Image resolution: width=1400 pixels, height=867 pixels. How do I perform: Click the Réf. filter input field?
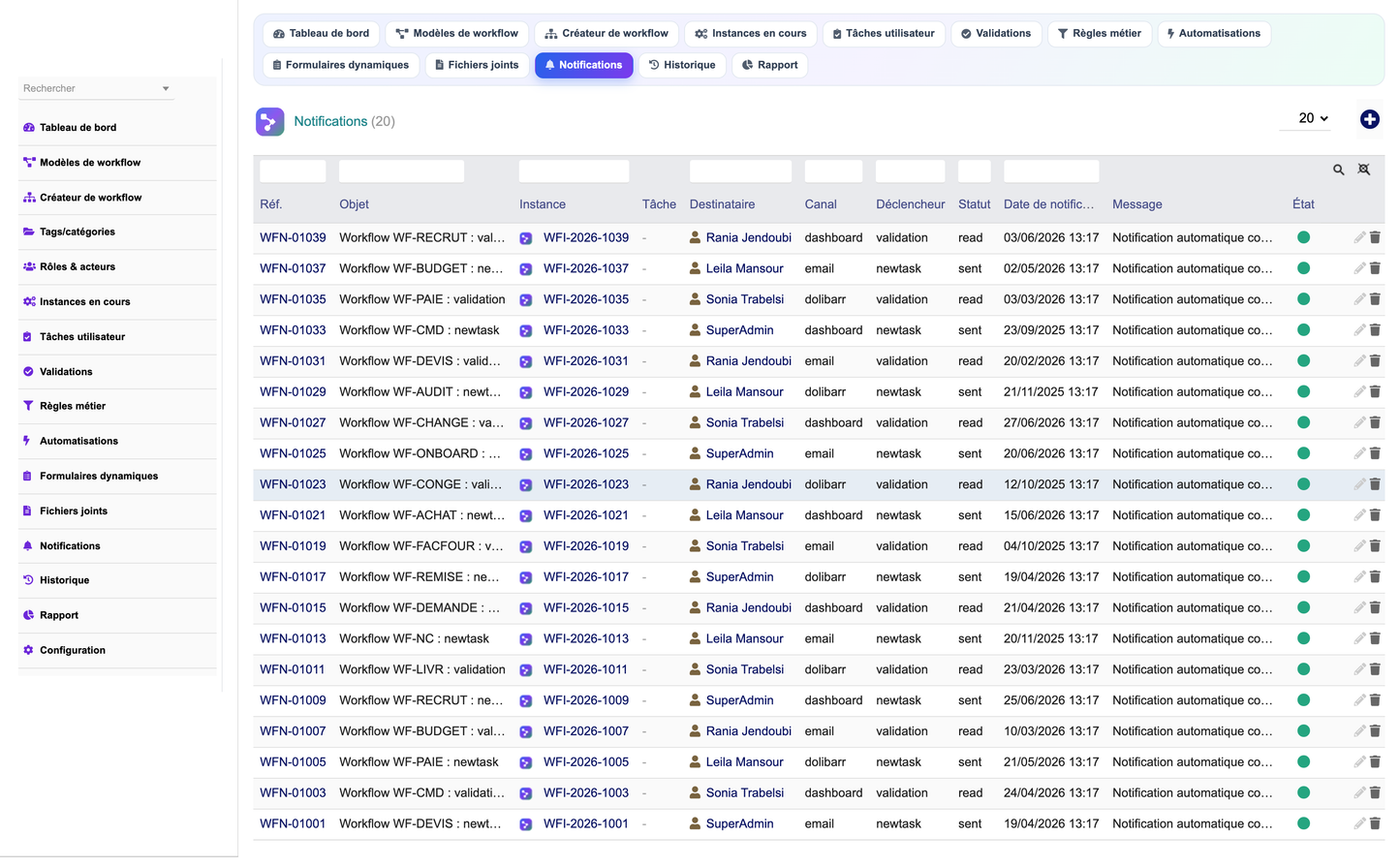(293, 171)
